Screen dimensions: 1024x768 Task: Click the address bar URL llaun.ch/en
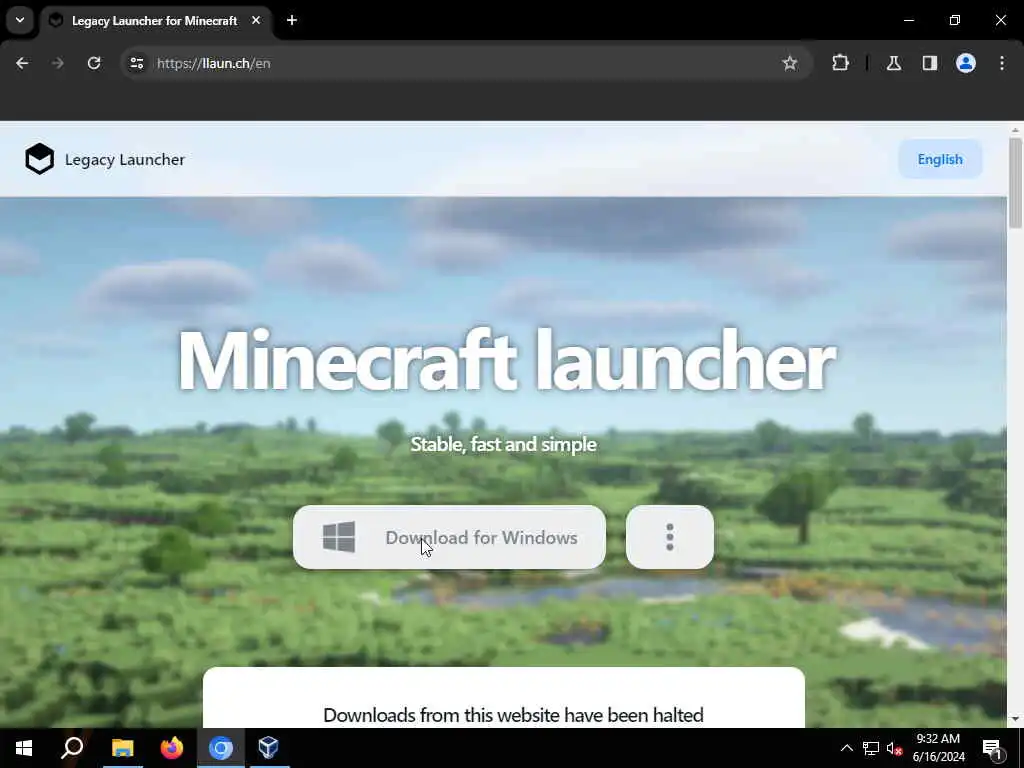click(214, 63)
